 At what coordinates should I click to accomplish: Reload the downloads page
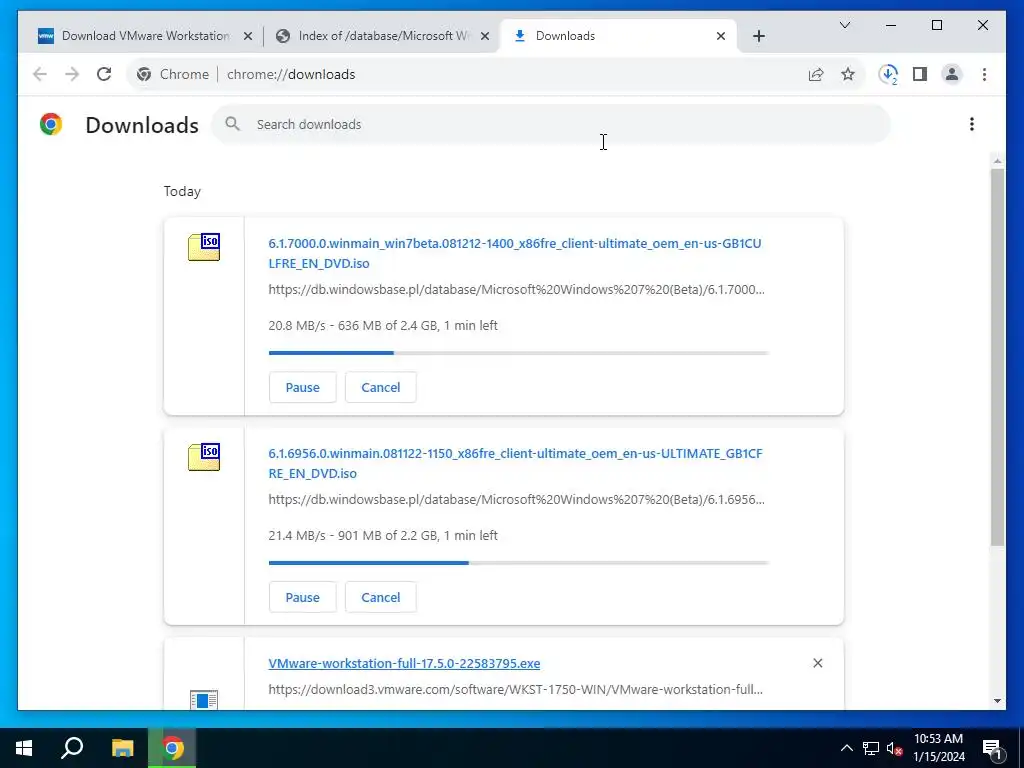(104, 74)
